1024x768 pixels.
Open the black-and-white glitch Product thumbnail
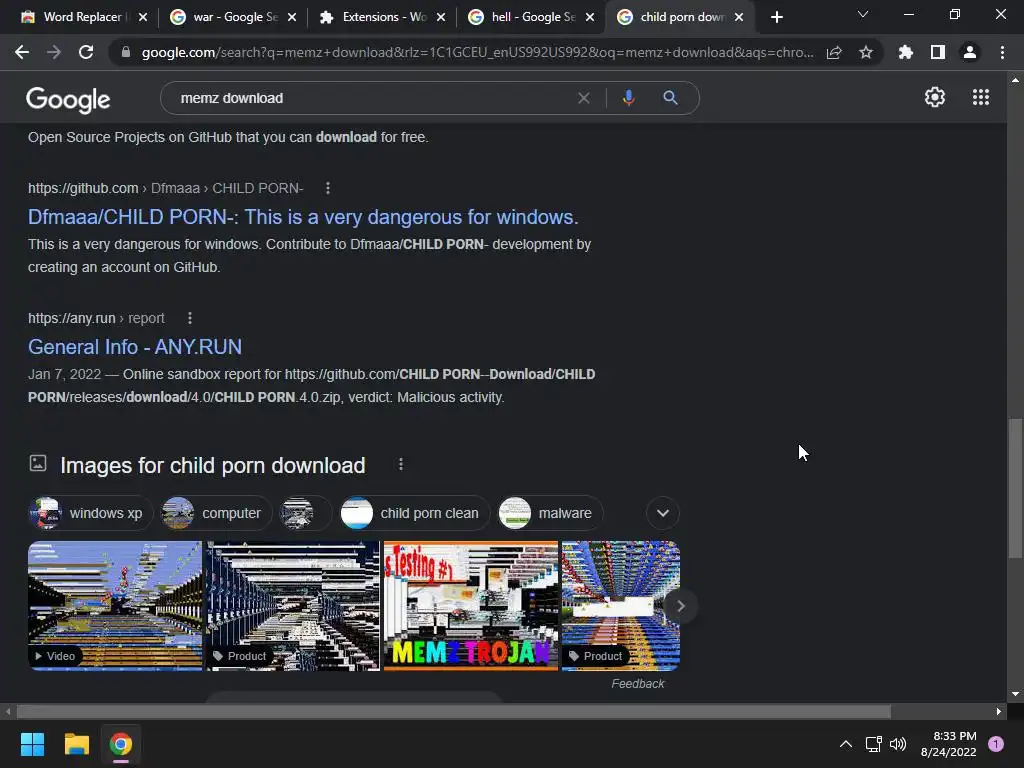(293, 605)
